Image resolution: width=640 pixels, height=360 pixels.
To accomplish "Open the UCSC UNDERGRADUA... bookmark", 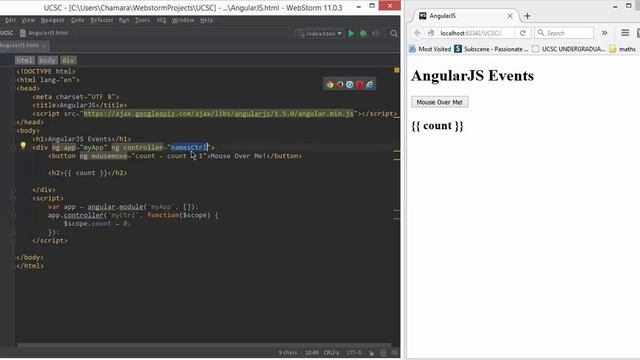I will point(569,49).
